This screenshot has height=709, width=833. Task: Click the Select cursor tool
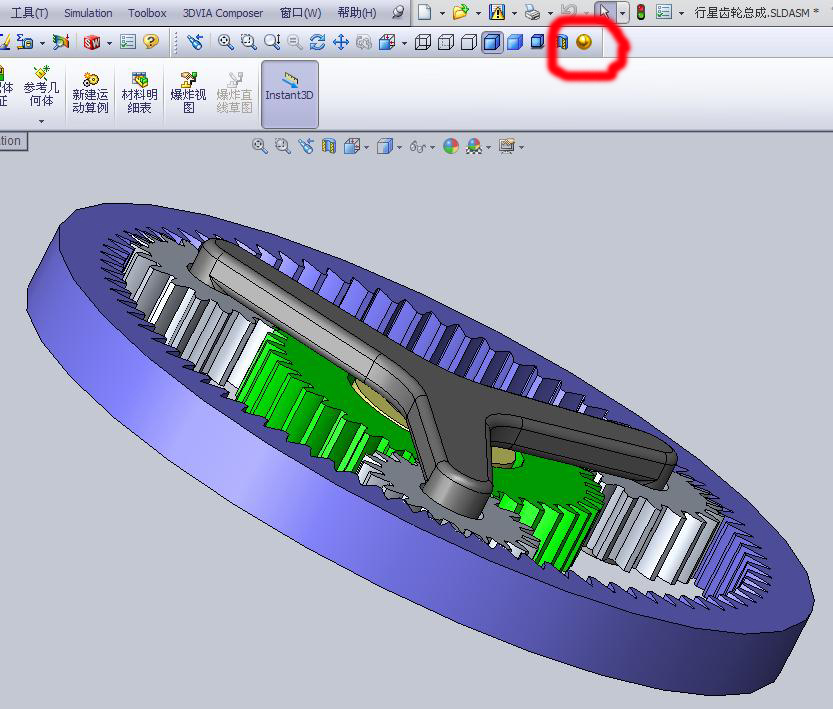[x=604, y=12]
